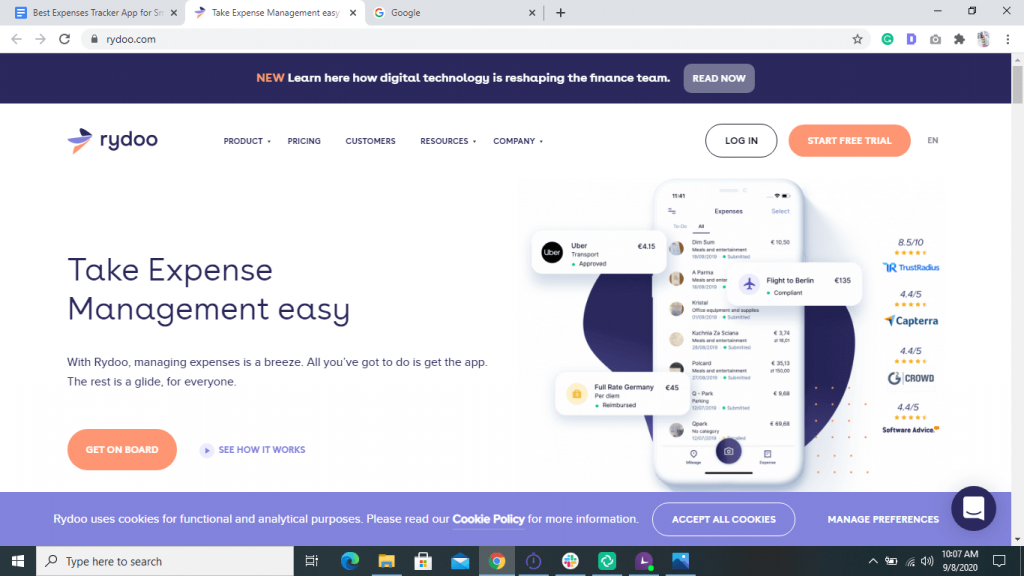Launch Microsoft Edge from the taskbar

click(350, 561)
